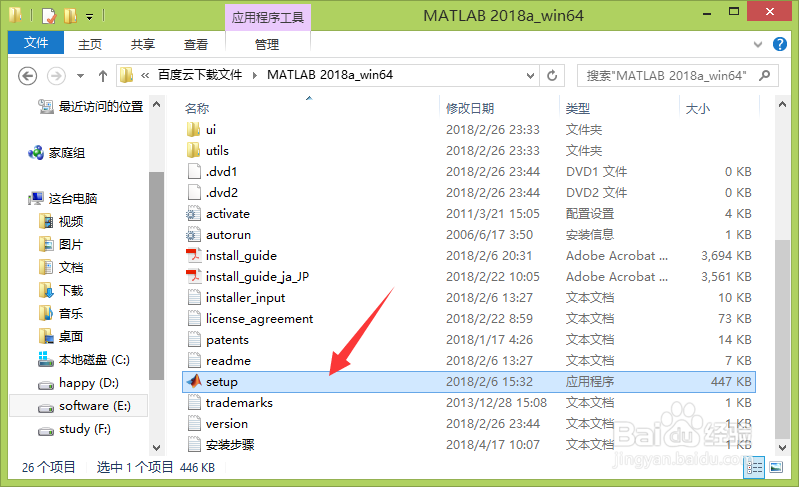Select 这台电脑 in navigation pane
This screenshot has height=487, width=799.
63,198
